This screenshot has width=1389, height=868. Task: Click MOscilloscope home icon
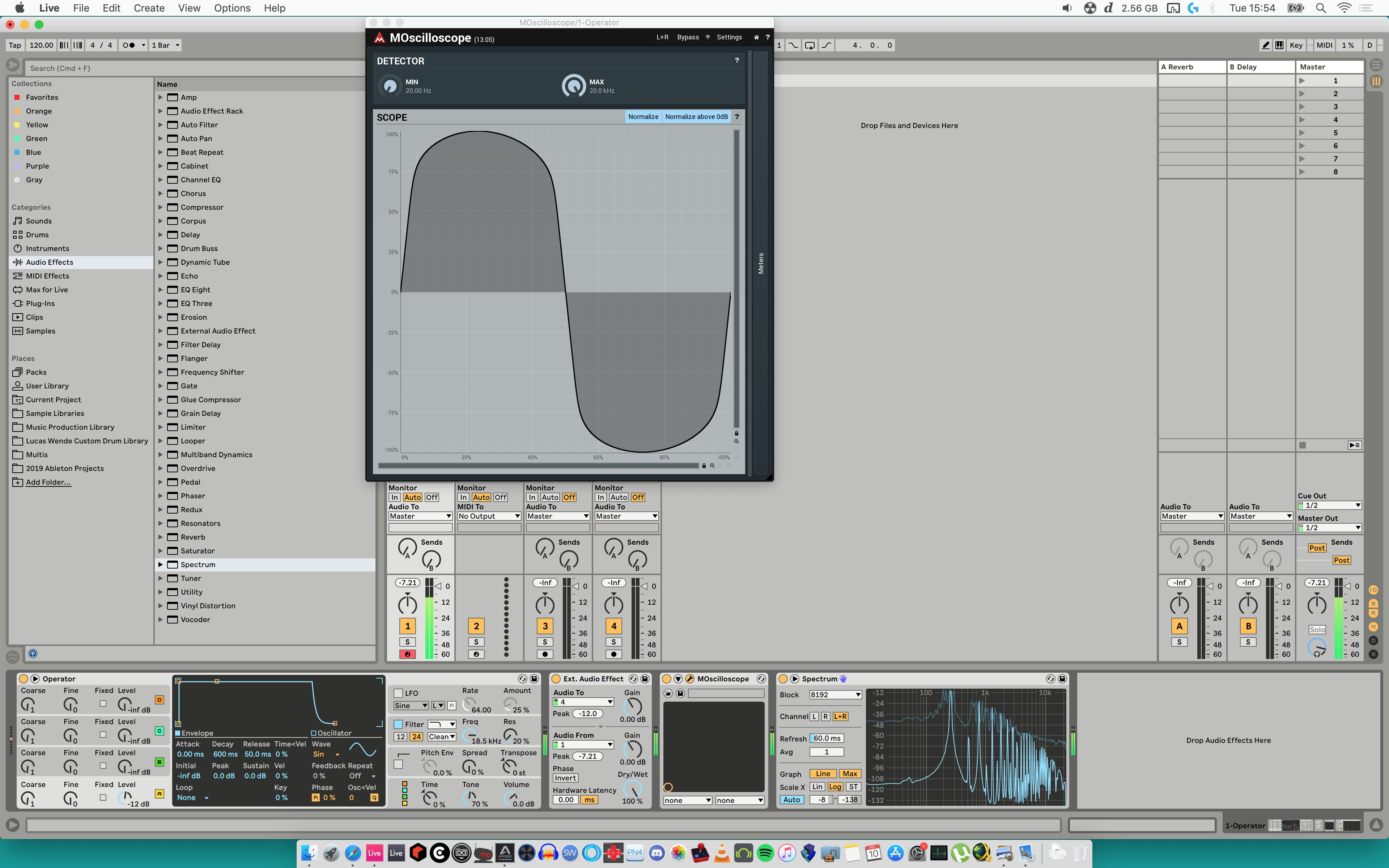756,37
